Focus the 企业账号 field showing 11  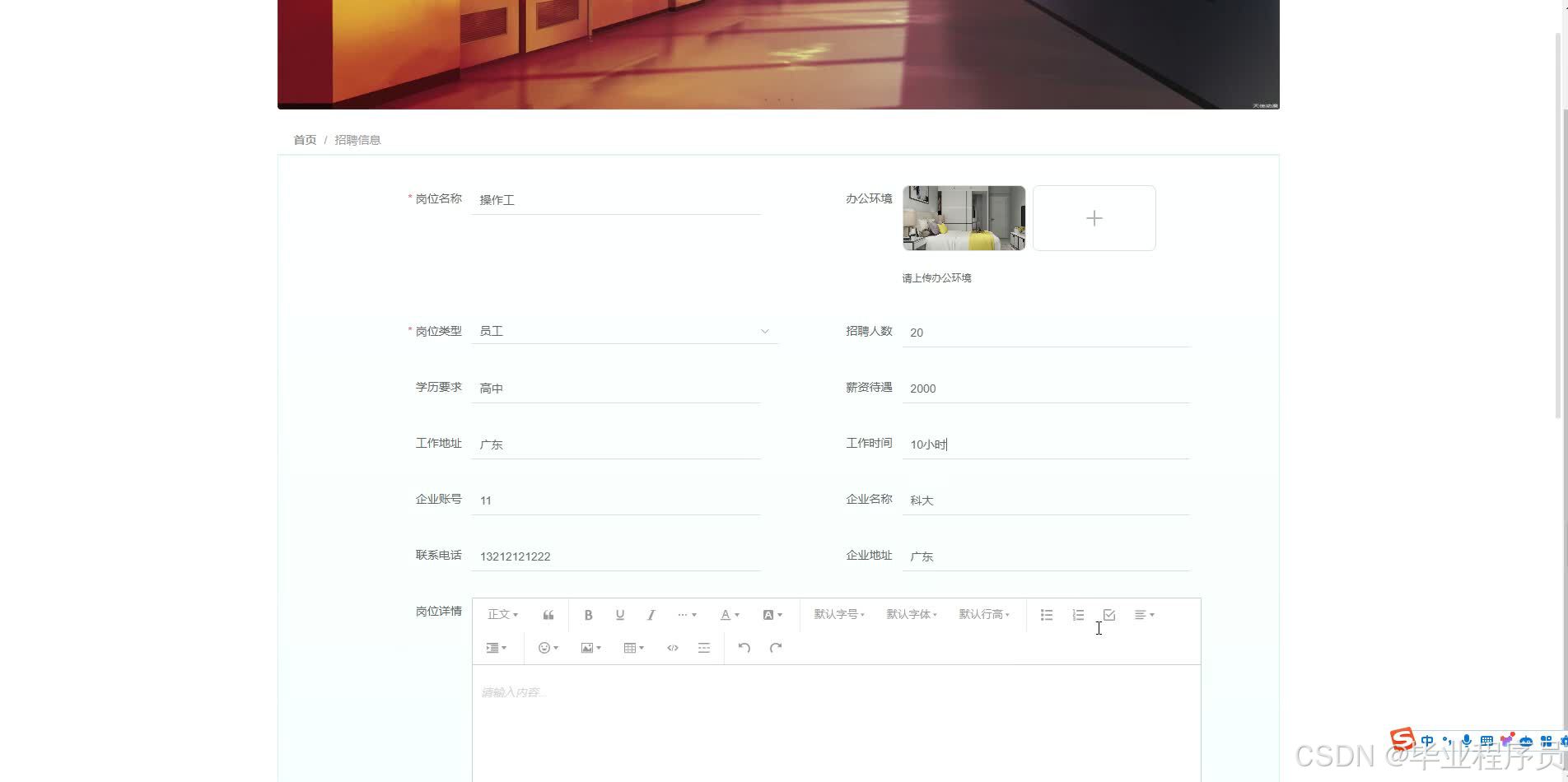(616, 500)
